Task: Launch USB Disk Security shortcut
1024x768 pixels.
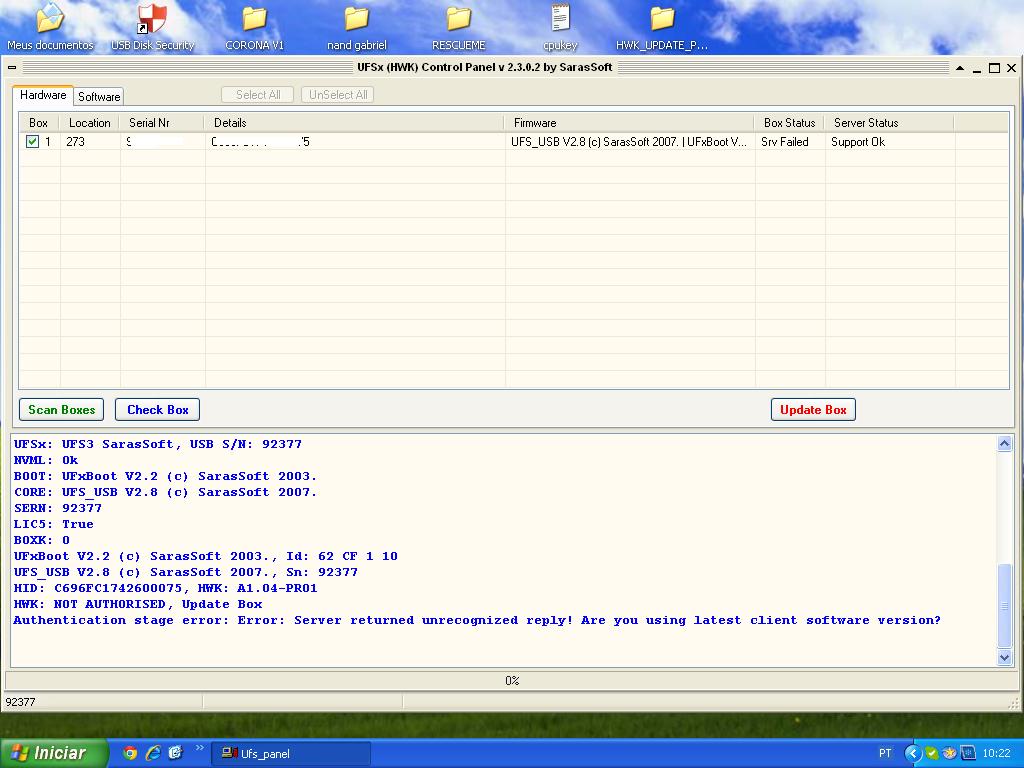Action: (x=152, y=26)
